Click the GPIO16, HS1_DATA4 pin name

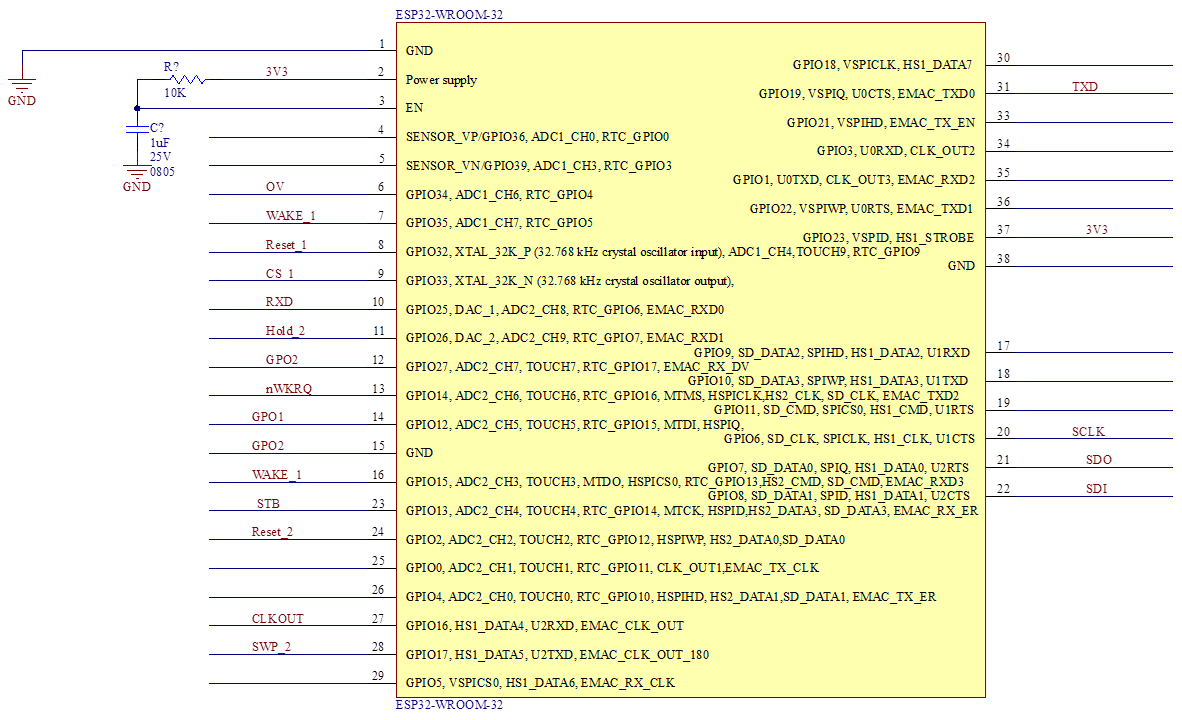544,626
